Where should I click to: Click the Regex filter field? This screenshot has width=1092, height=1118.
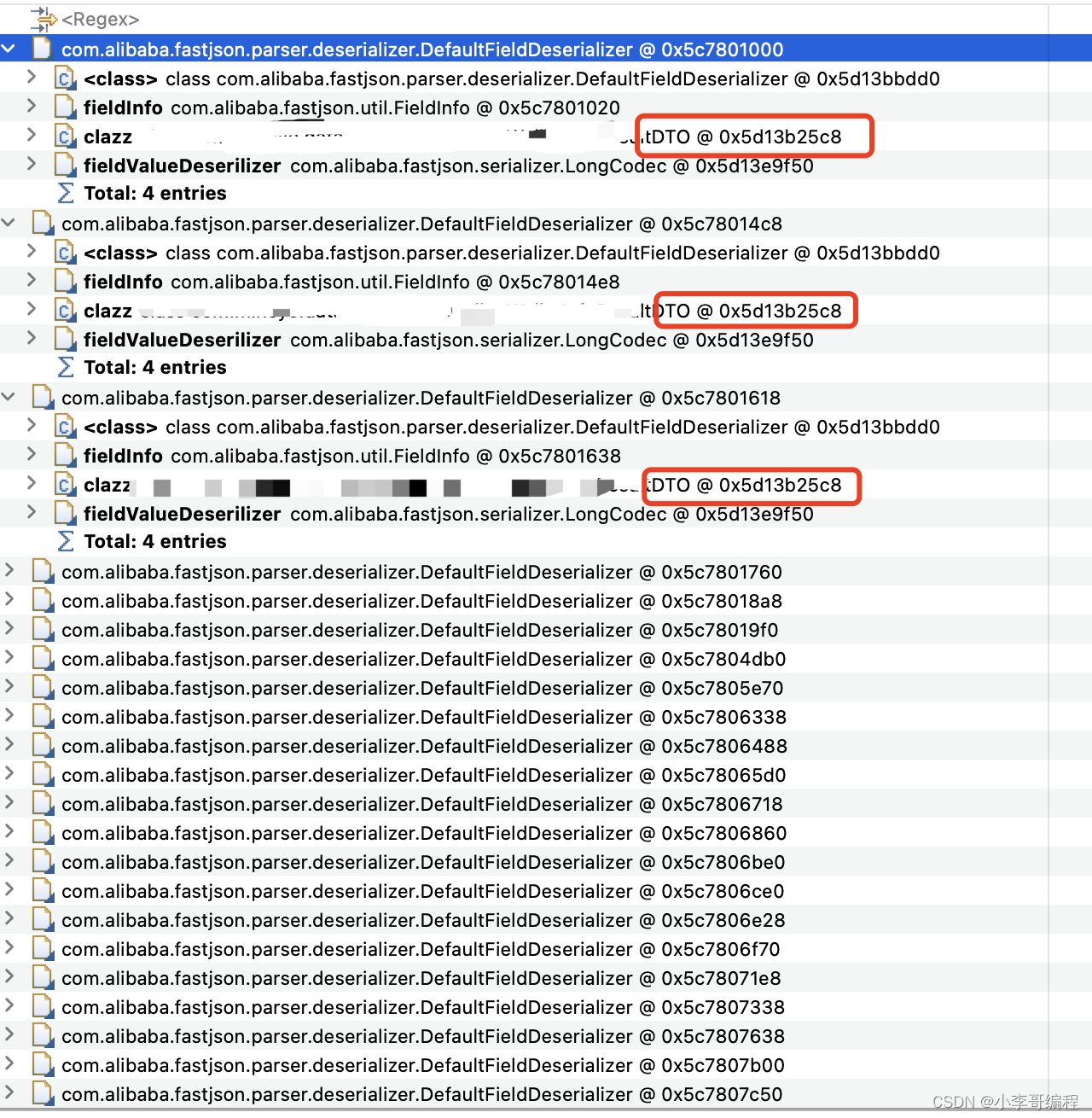100,19
